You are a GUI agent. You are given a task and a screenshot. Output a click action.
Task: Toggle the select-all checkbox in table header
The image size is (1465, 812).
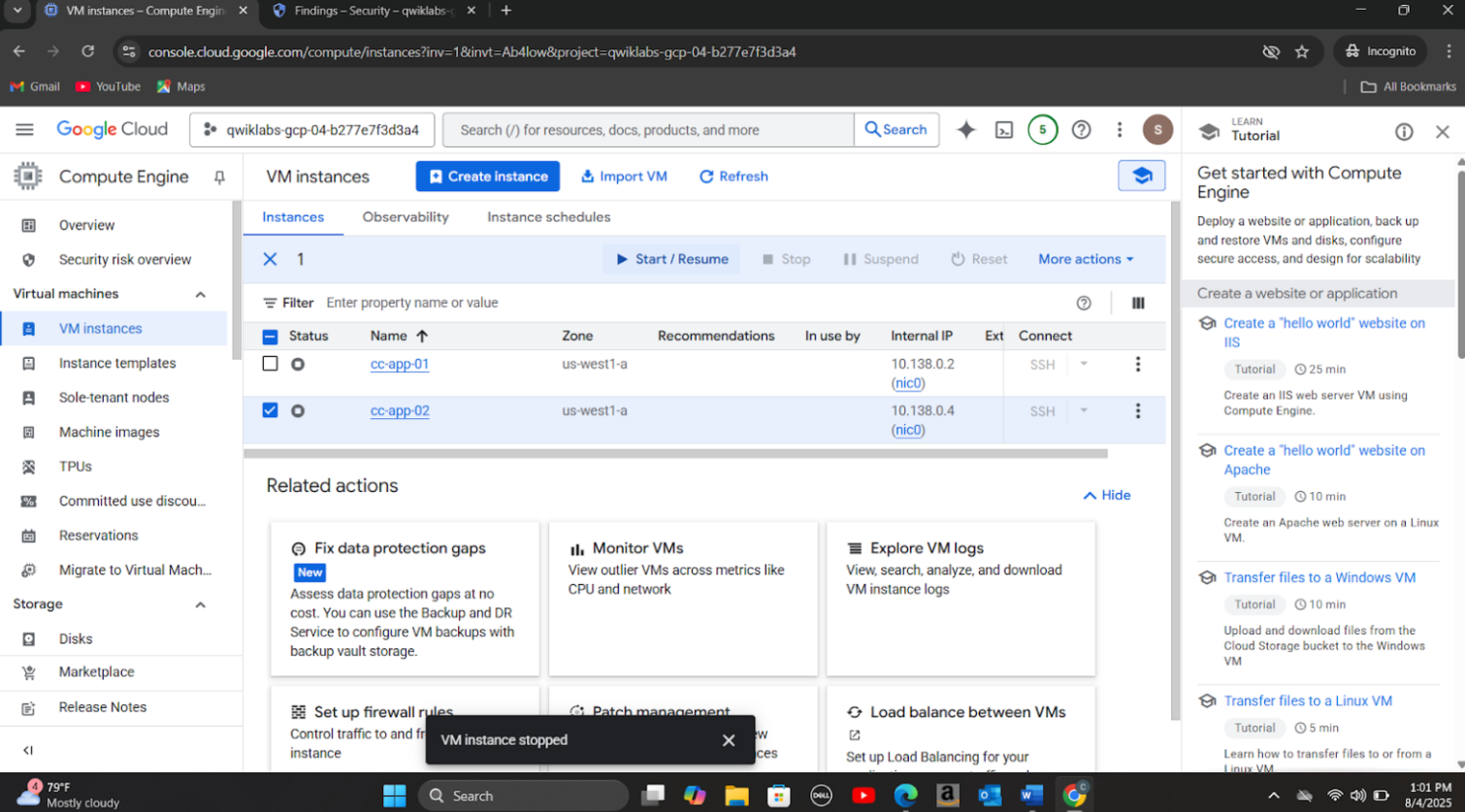pyautogui.click(x=270, y=337)
